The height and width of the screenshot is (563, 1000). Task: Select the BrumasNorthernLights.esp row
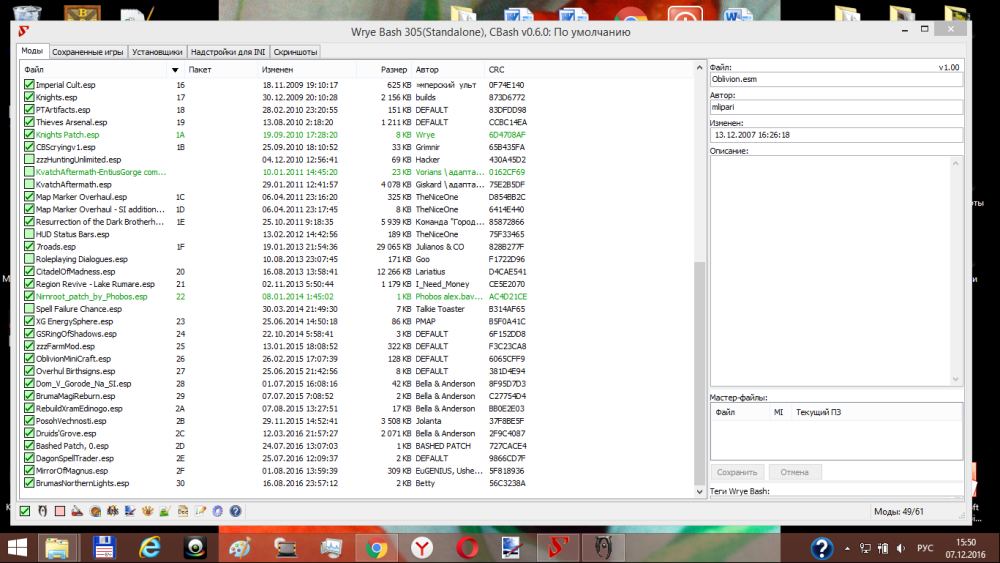click(x=357, y=483)
